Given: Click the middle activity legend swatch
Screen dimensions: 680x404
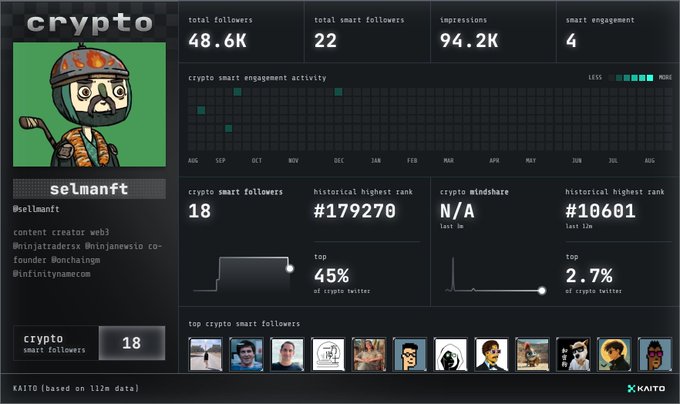Looking at the screenshot, I should (634, 78).
